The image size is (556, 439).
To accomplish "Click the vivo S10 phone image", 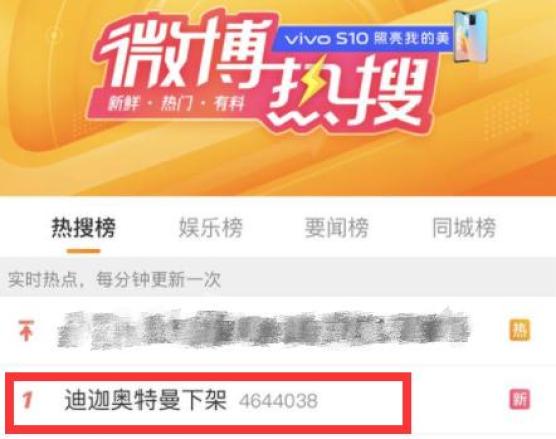I will pos(471,36).
